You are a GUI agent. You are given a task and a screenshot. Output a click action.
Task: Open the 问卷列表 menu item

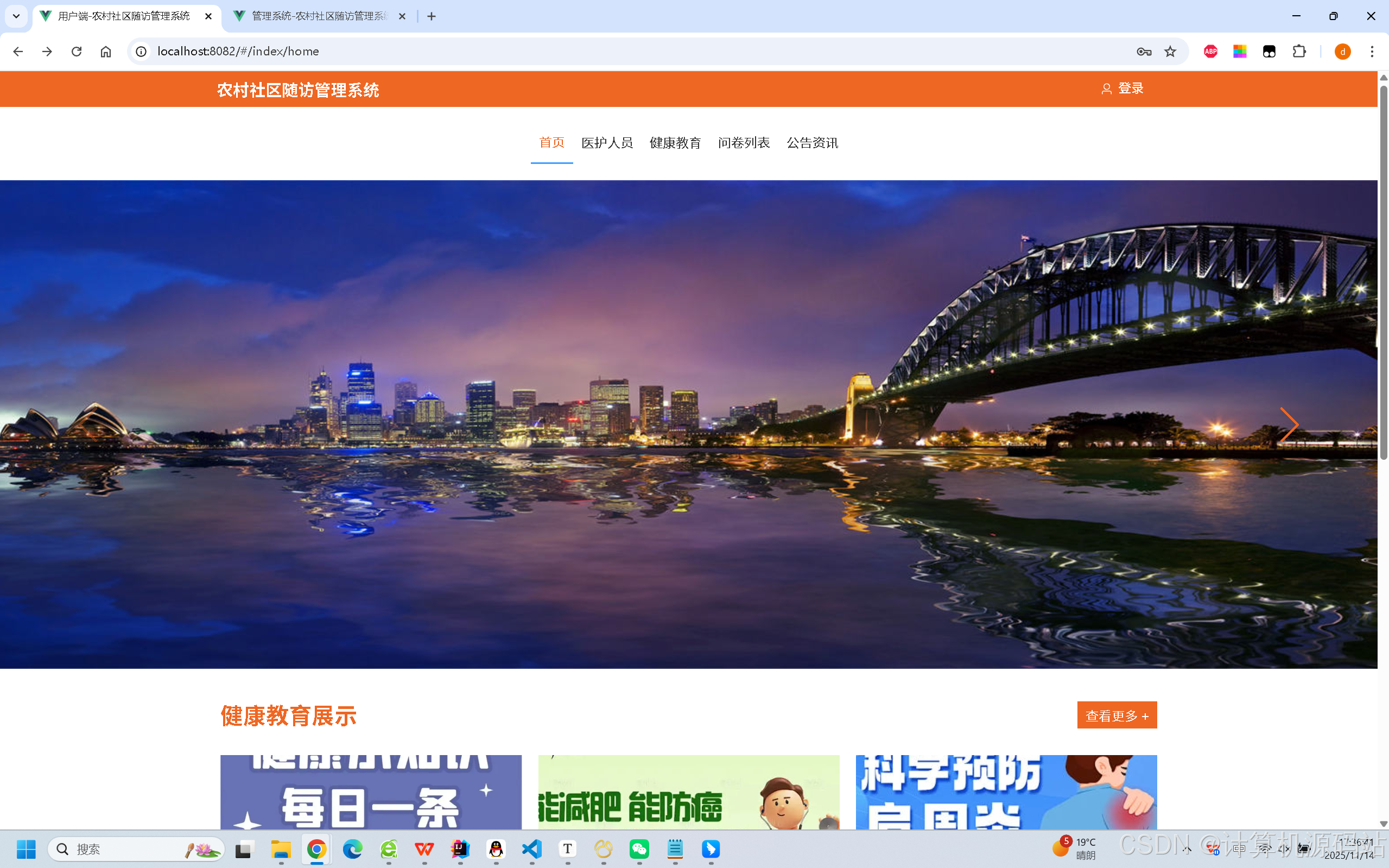[743, 142]
